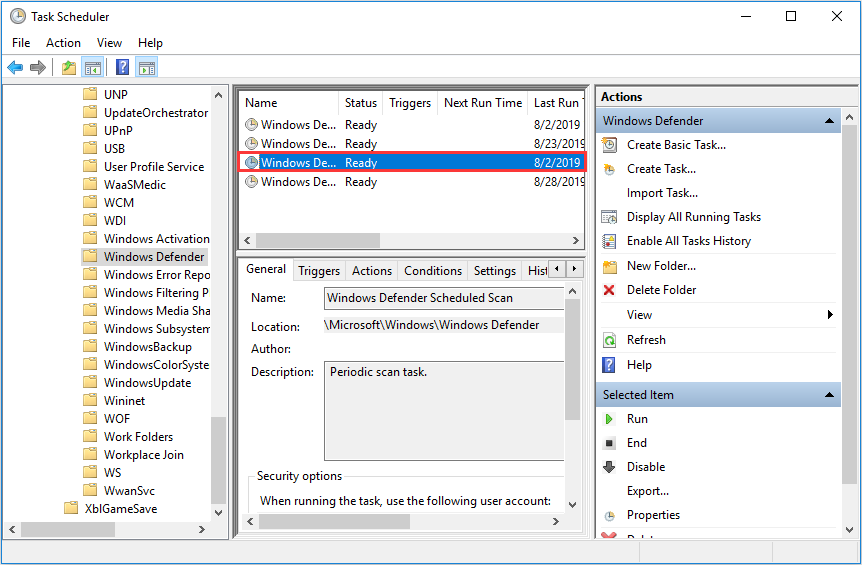Click the Create Task icon
This screenshot has height=565, width=862.
(609, 169)
